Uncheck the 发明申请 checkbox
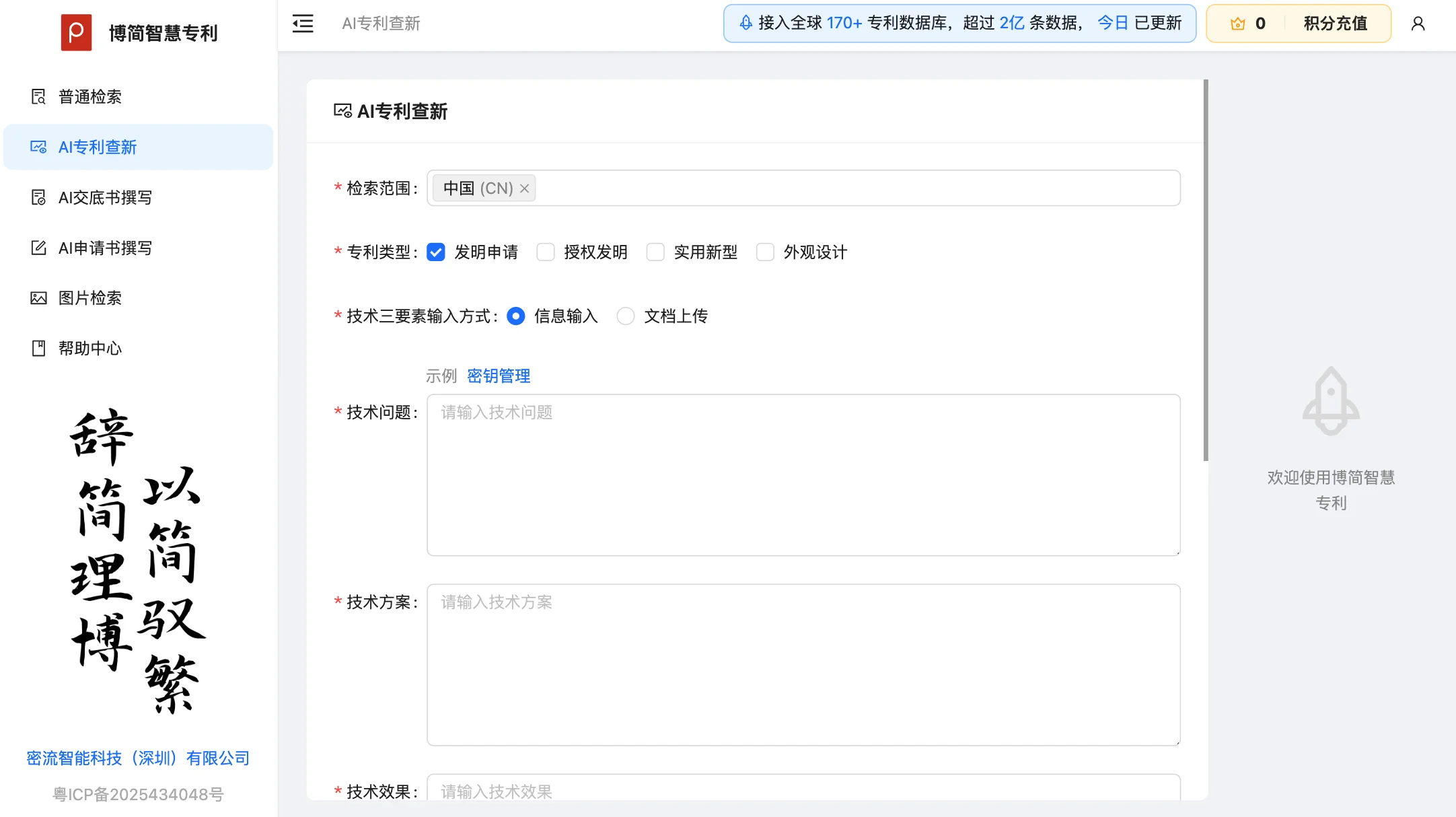Screen dimensions: 1456x817 [x=436, y=252]
